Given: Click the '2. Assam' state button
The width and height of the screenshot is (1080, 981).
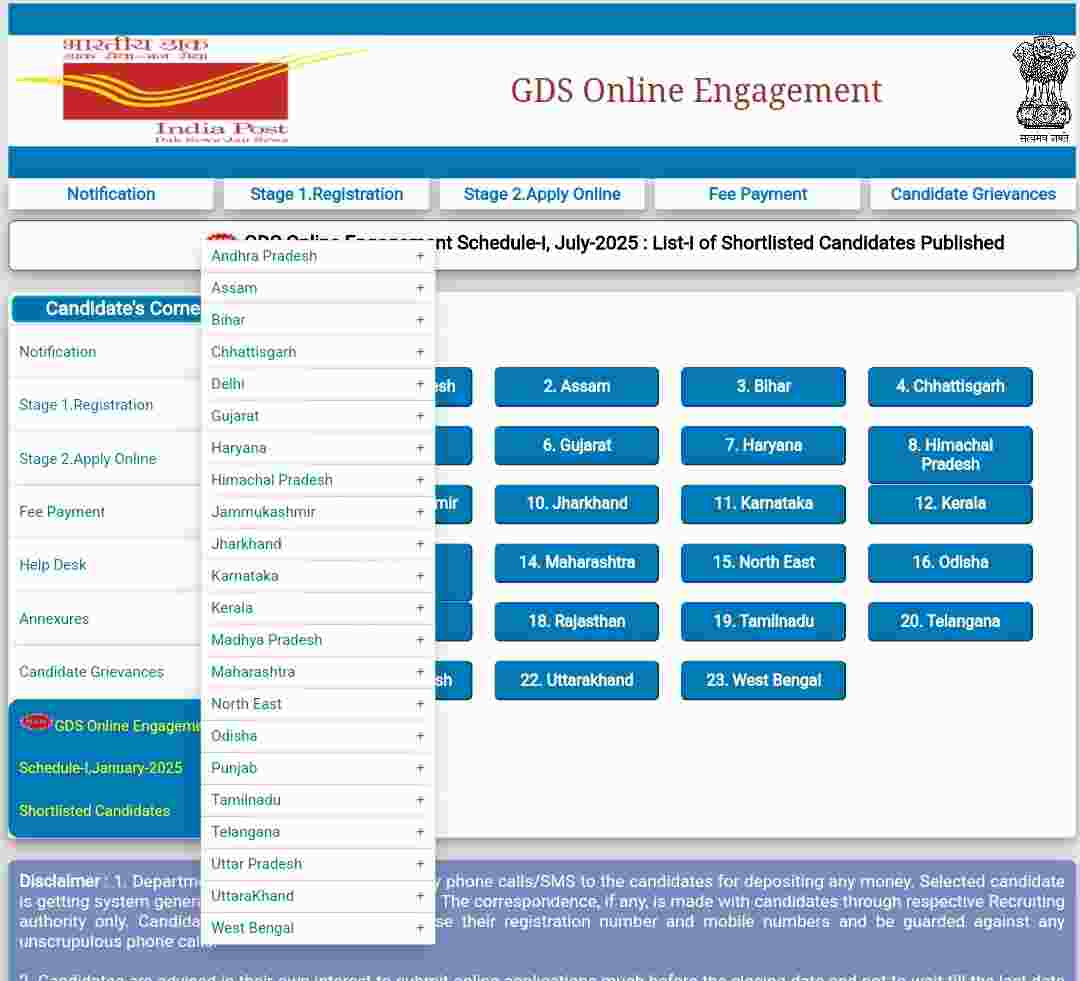Looking at the screenshot, I should coord(577,386).
